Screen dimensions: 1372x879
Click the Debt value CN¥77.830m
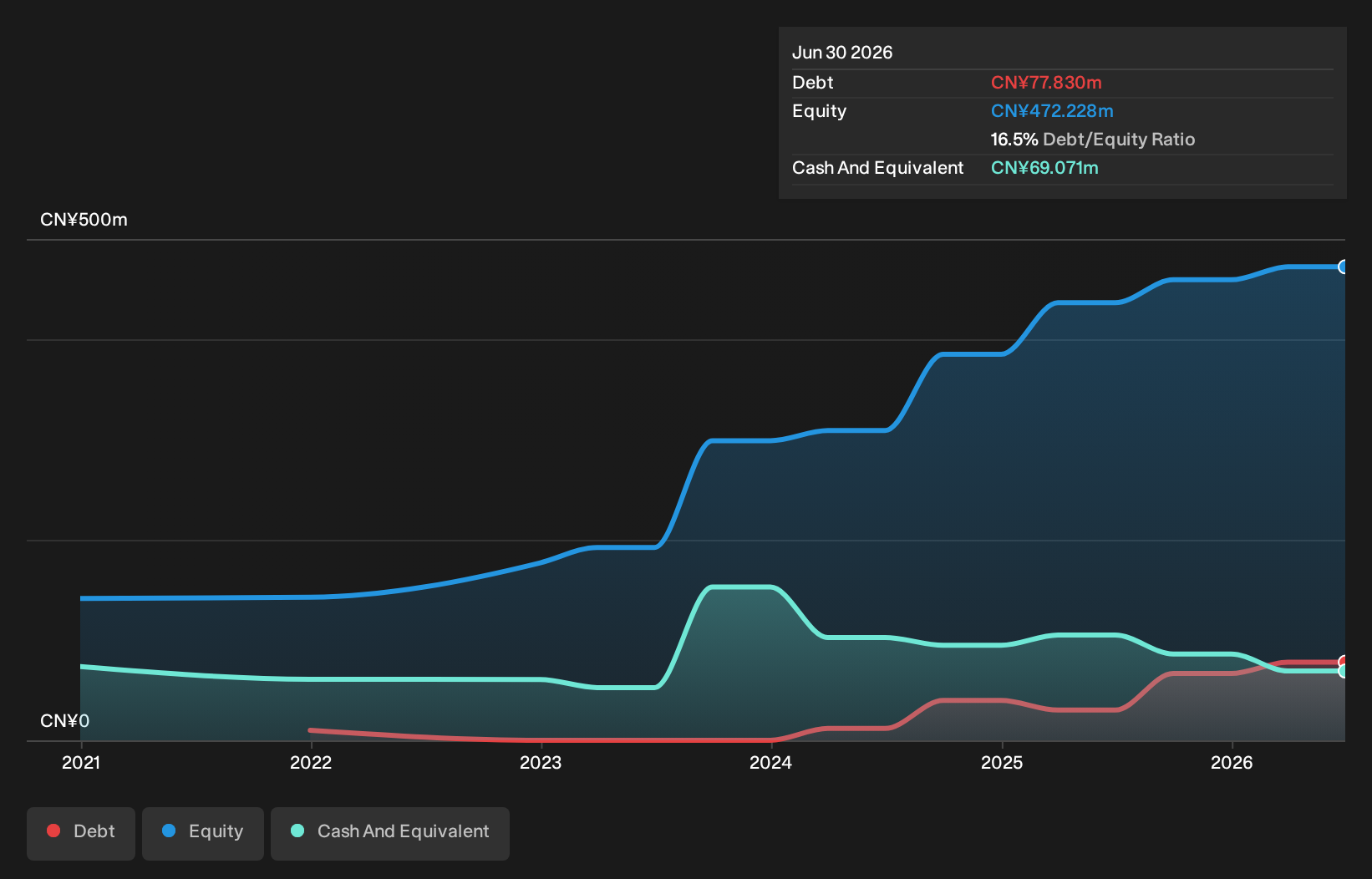click(x=1046, y=83)
